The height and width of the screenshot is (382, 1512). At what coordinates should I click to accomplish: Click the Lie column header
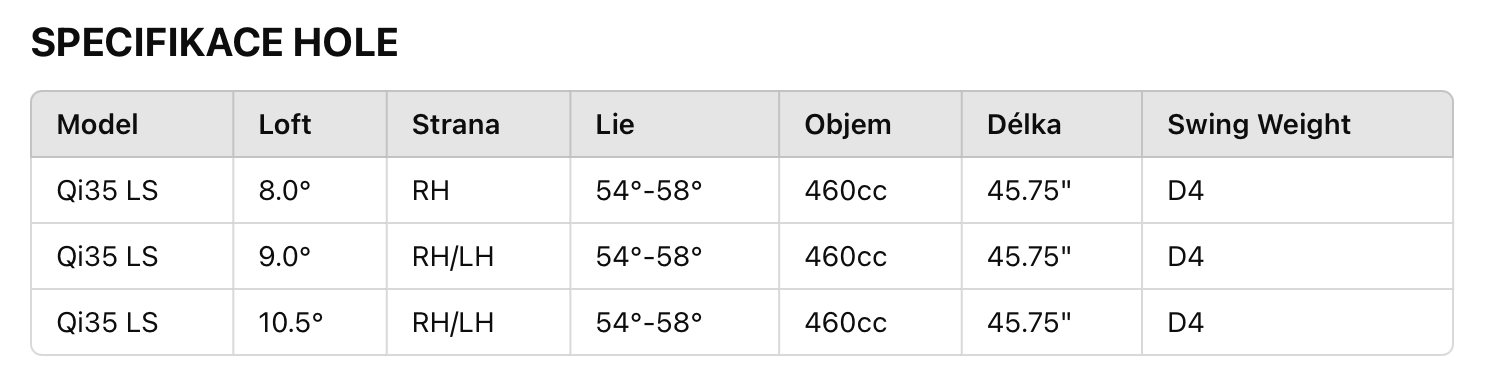[615, 124]
